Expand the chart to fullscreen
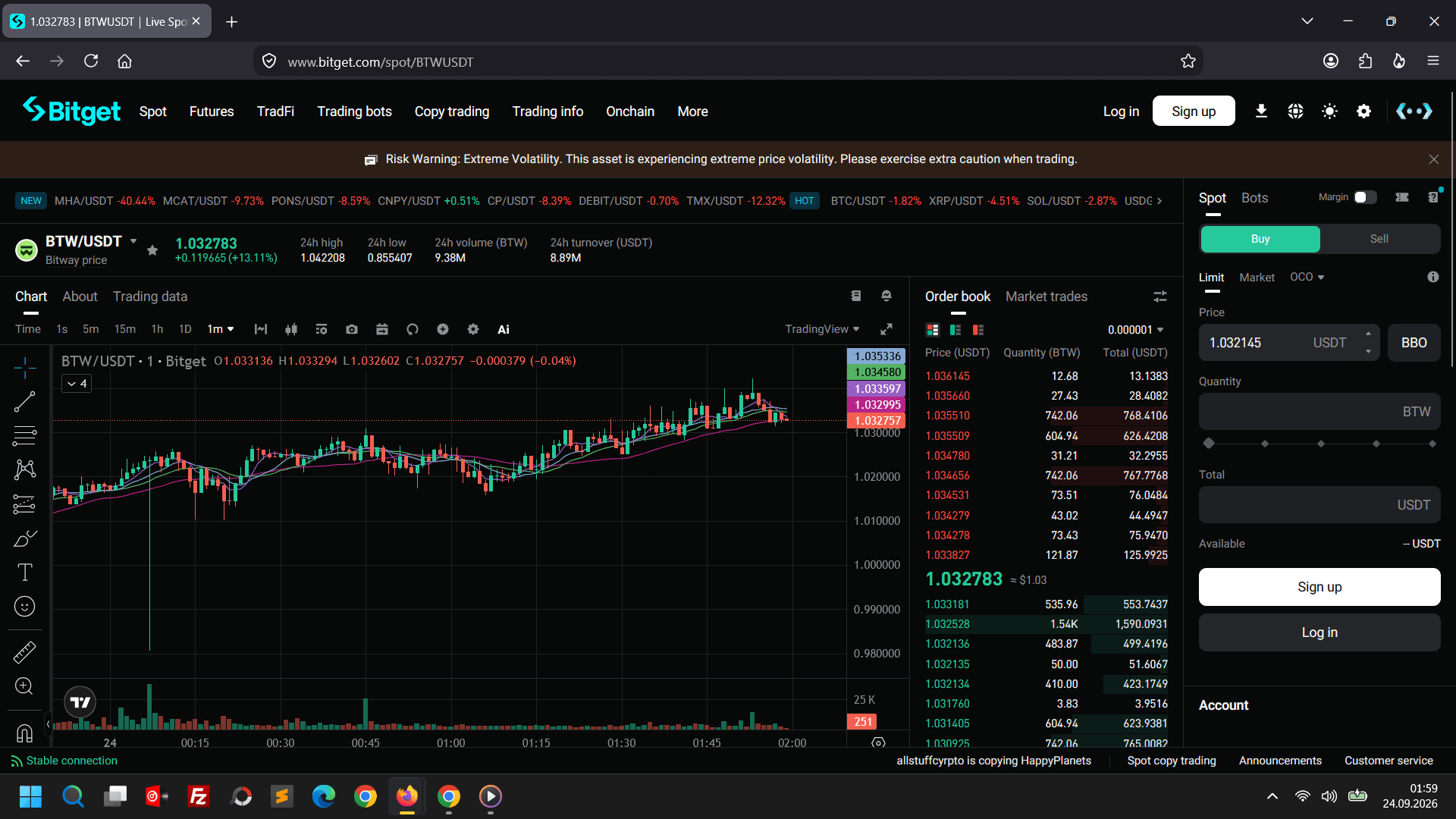The image size is (1456, 819). pyautogui.click(x=886, y=329)
